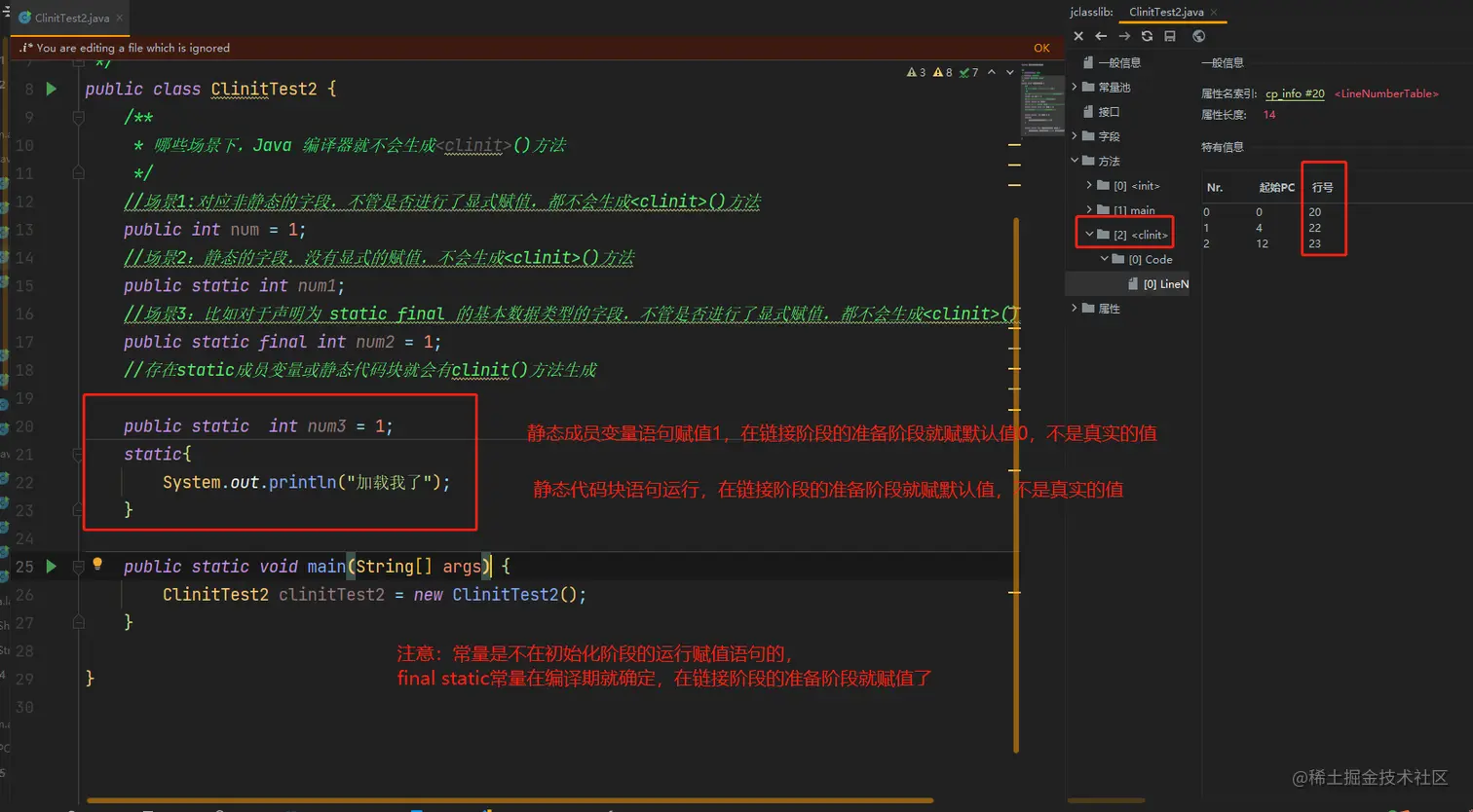
Task: Jump to the next highlighted error
Action: coord(1010,72)
